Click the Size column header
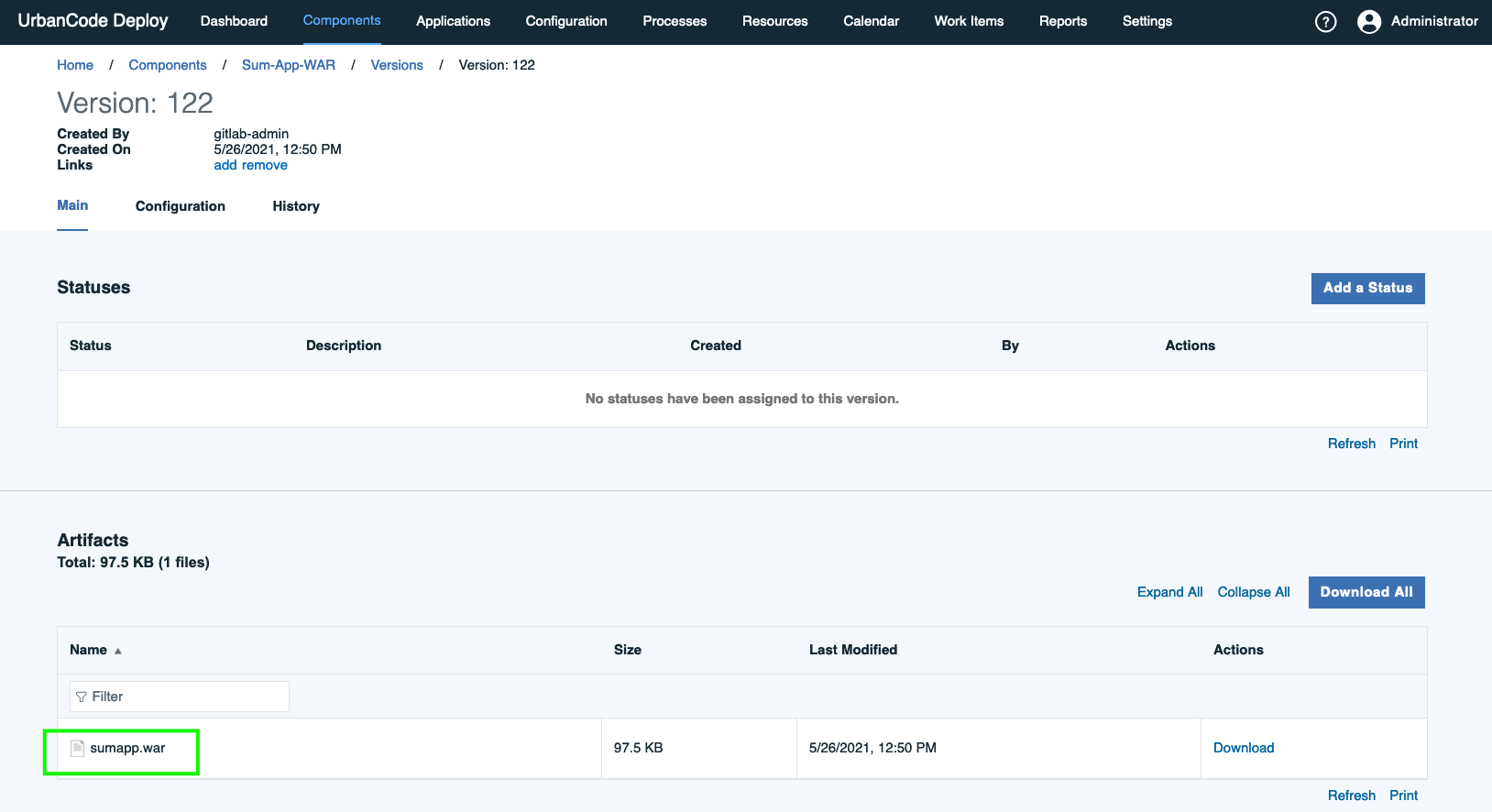This screenshot has height=812, width=1492. point(628,650)
